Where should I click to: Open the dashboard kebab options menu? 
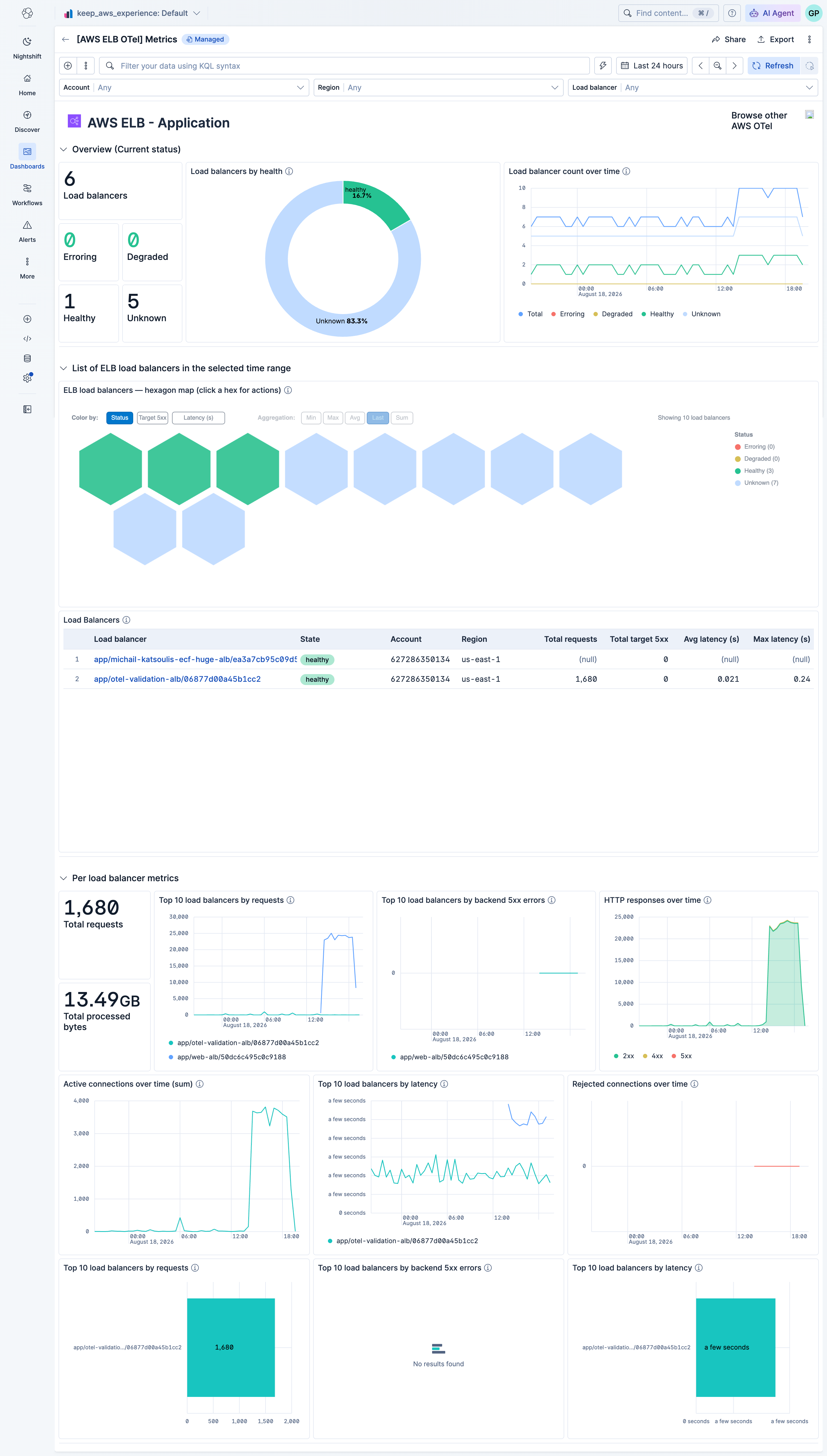[809, 39]
